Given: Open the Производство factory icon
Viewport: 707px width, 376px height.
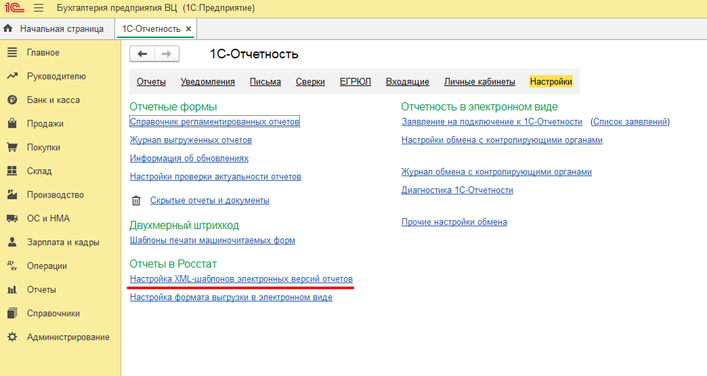Looking at the screenshot, I should (x=12, y=195).
